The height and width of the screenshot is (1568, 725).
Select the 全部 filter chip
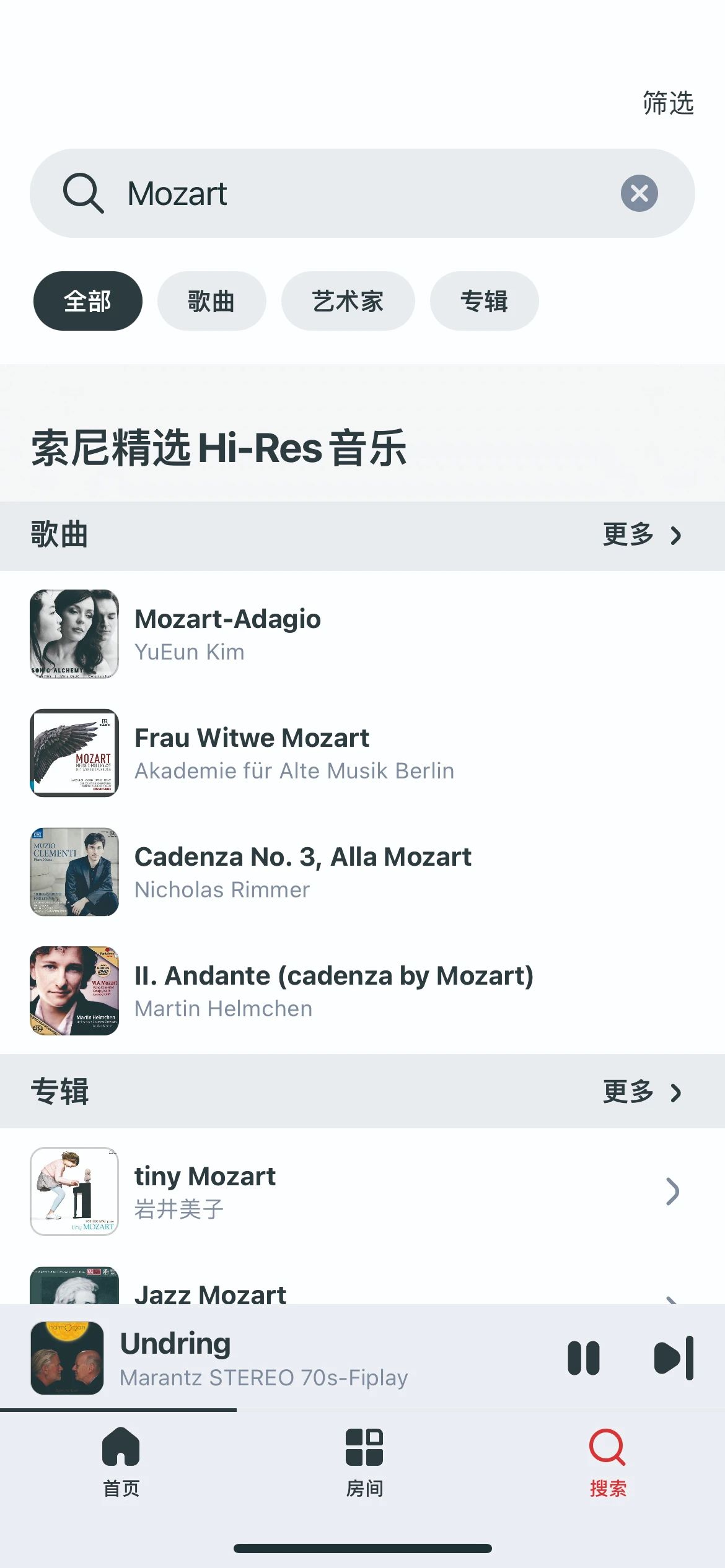87,301
